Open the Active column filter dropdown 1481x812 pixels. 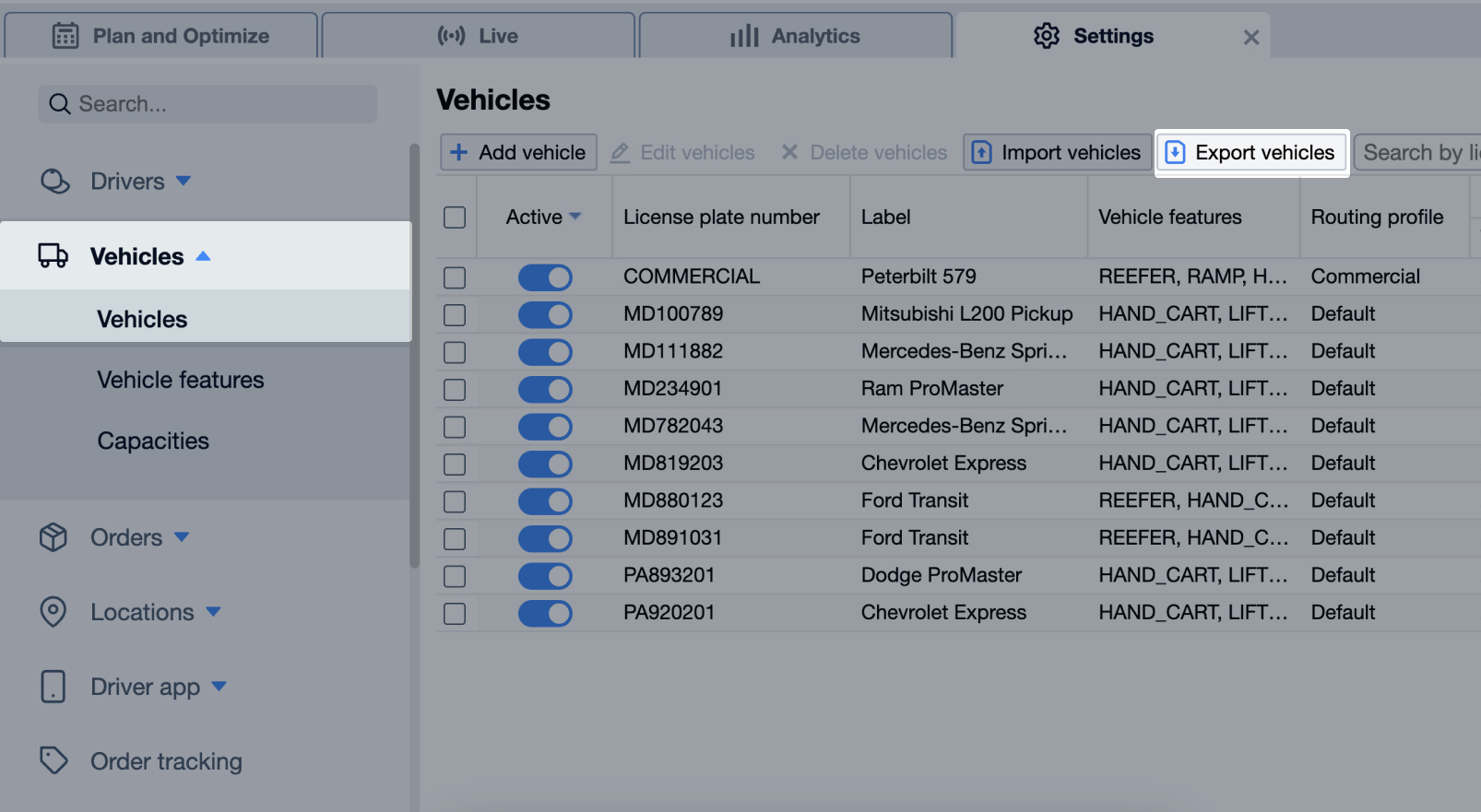coord(575,217)
